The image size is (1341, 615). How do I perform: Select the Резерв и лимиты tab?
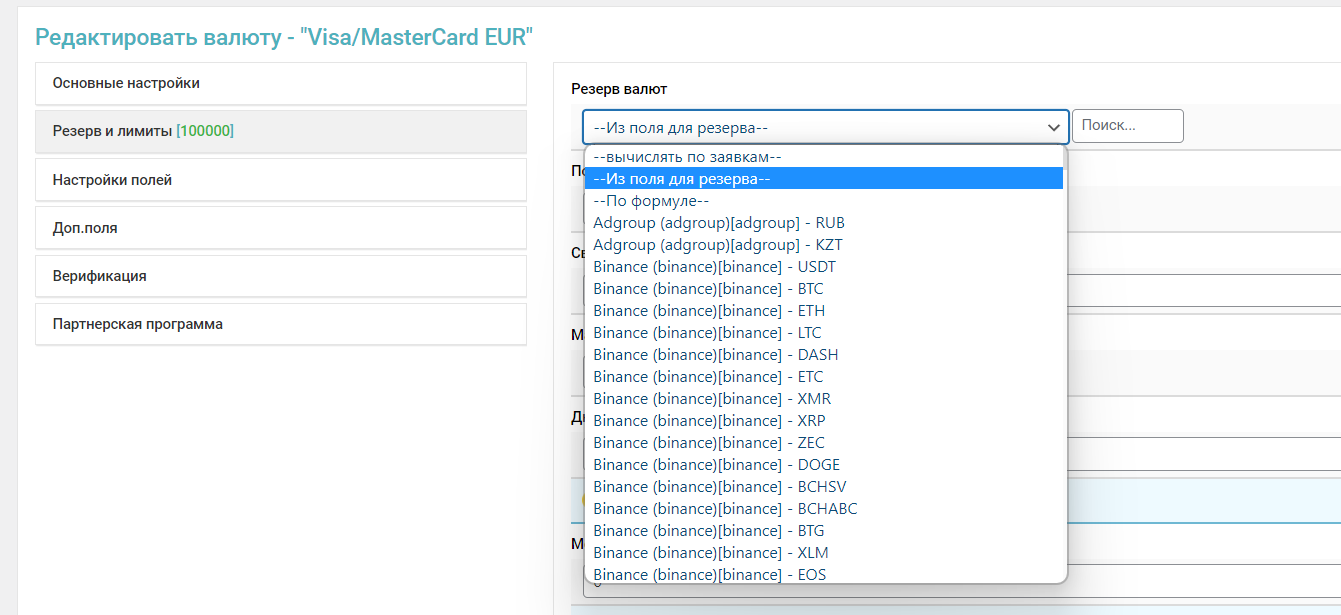pos(280,132)
